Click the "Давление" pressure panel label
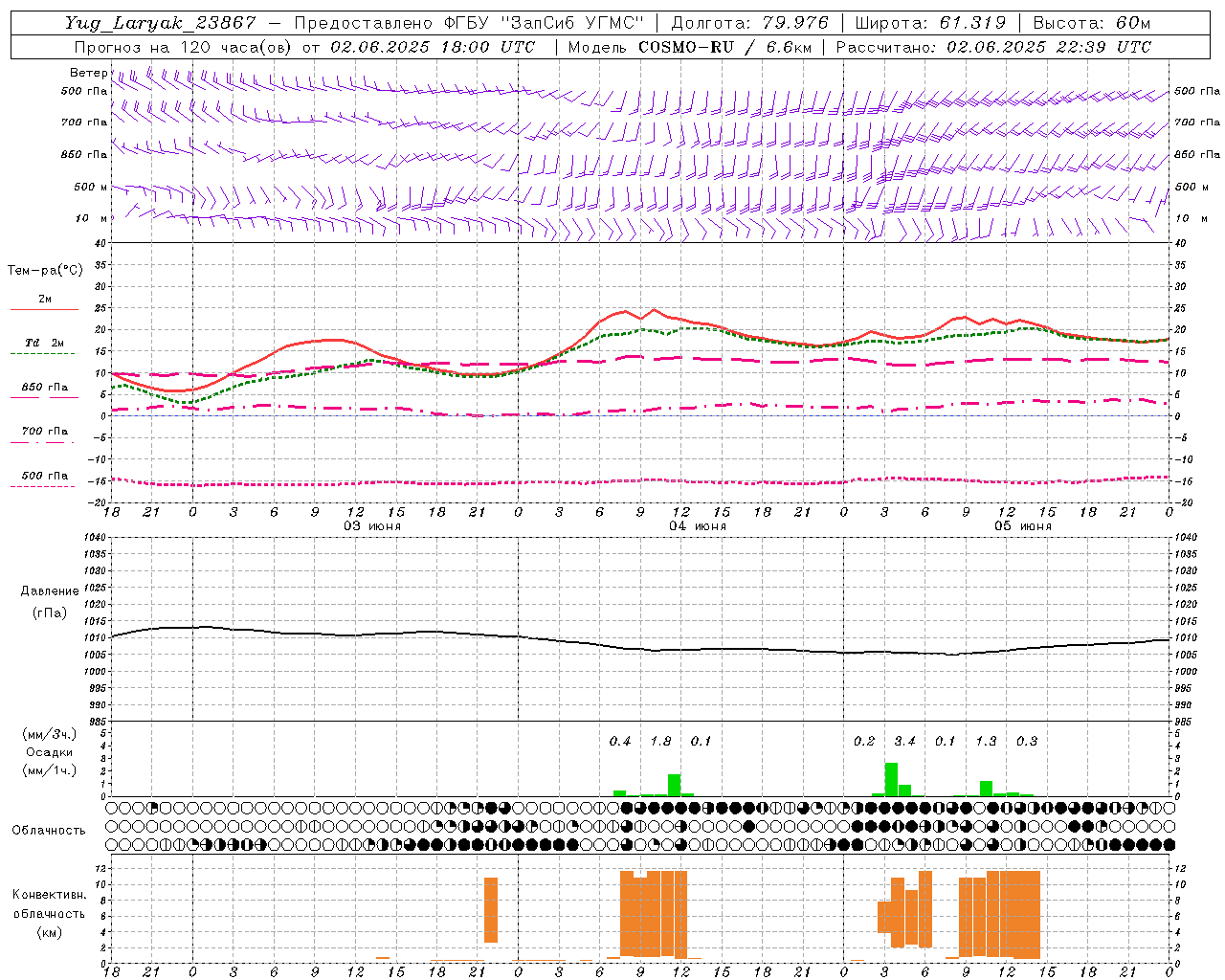 (50, 591)
